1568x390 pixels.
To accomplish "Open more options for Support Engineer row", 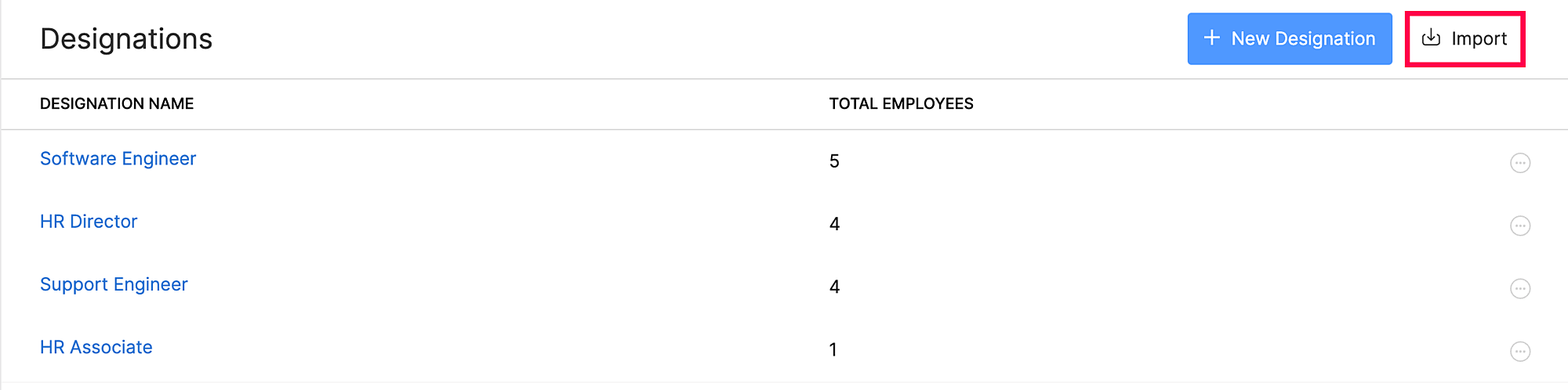I will [x=1519, y=288].
